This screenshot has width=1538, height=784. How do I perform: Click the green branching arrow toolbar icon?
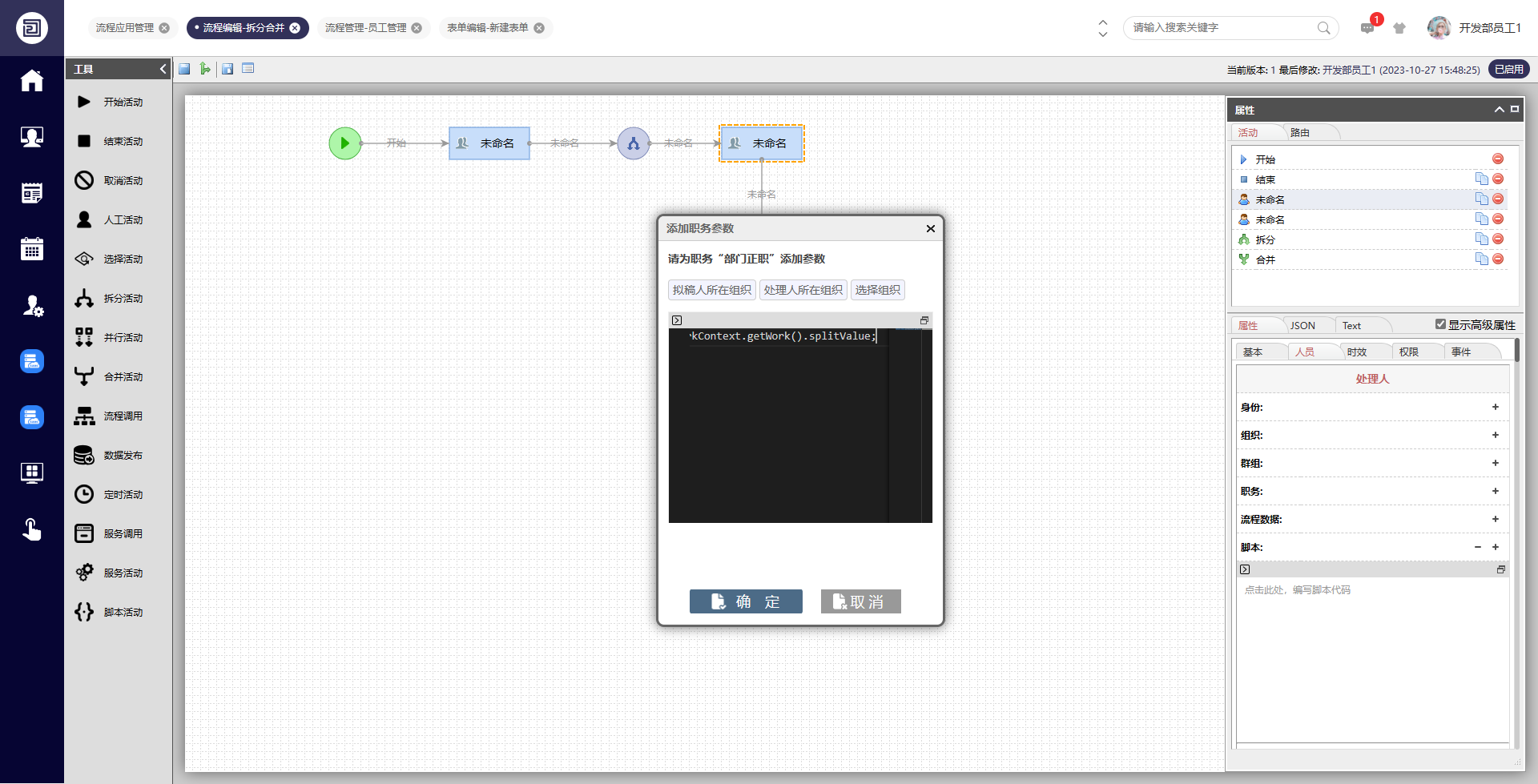[205, 69]
